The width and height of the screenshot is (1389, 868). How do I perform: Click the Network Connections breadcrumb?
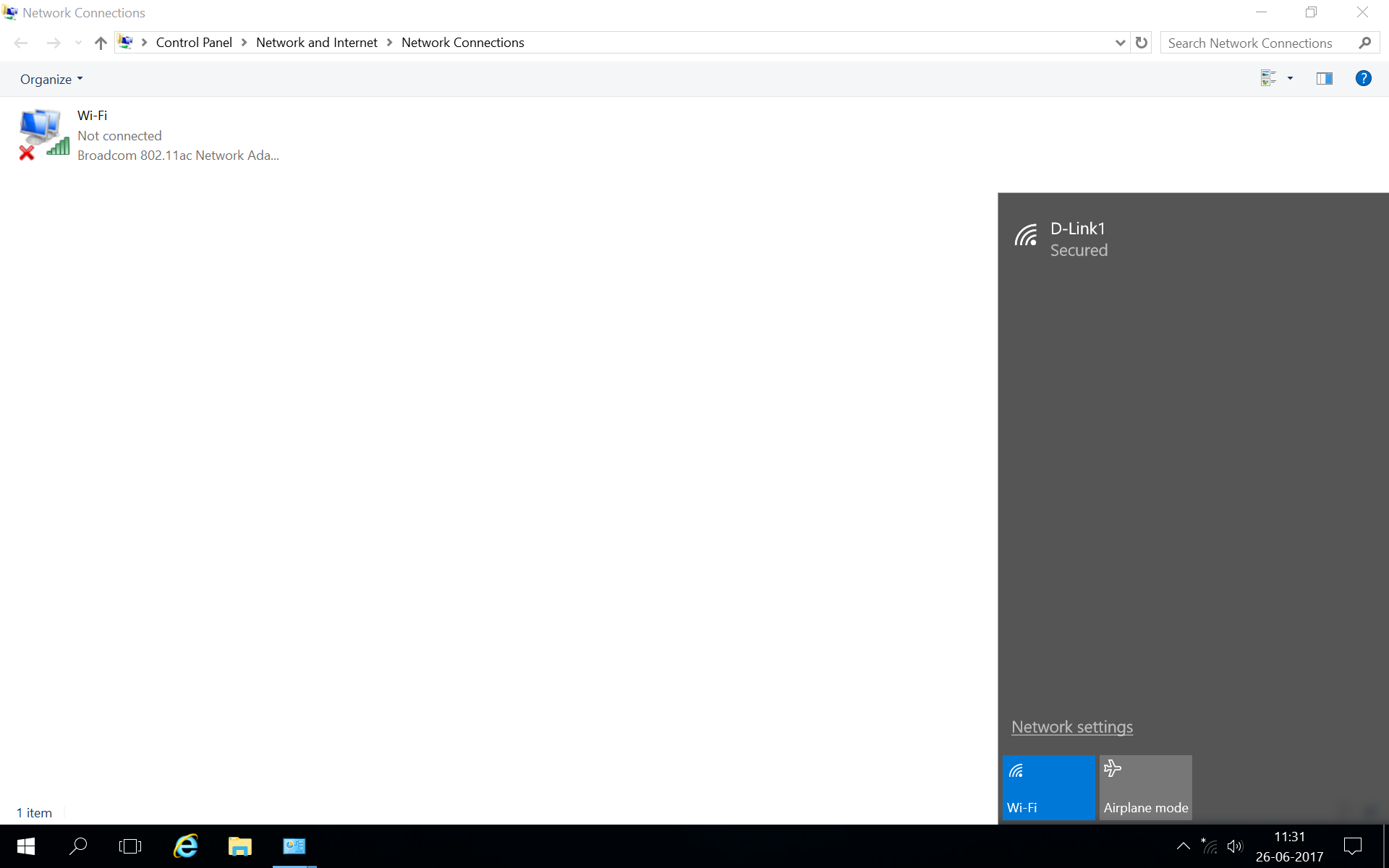(463, 43)
